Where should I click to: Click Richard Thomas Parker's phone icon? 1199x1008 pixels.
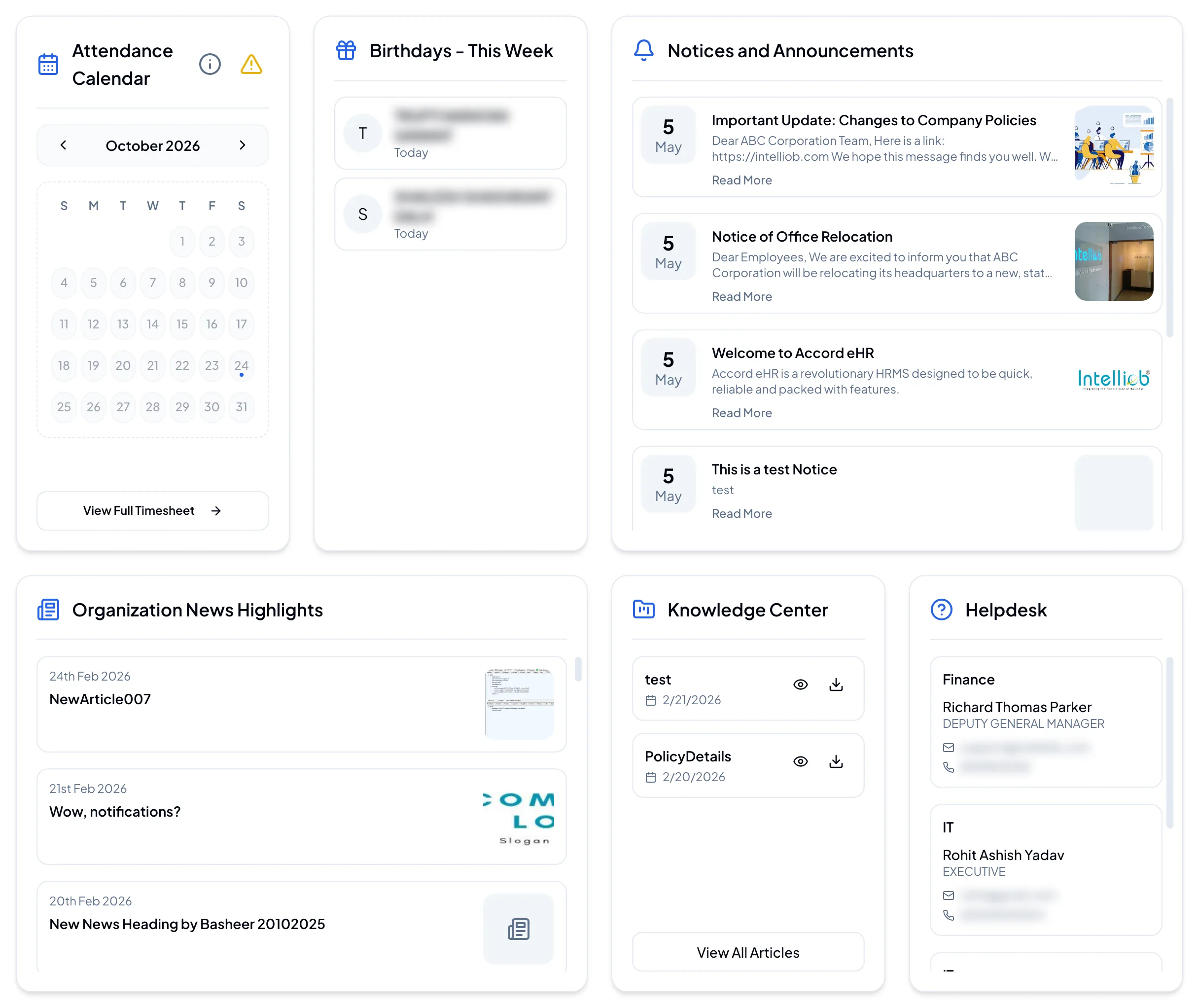948,767
